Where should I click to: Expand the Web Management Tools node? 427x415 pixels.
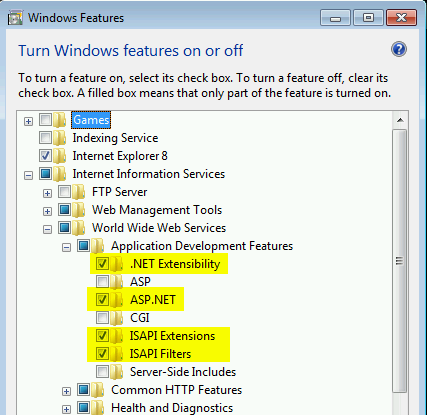pyautogui.click(x=48, y=211)
